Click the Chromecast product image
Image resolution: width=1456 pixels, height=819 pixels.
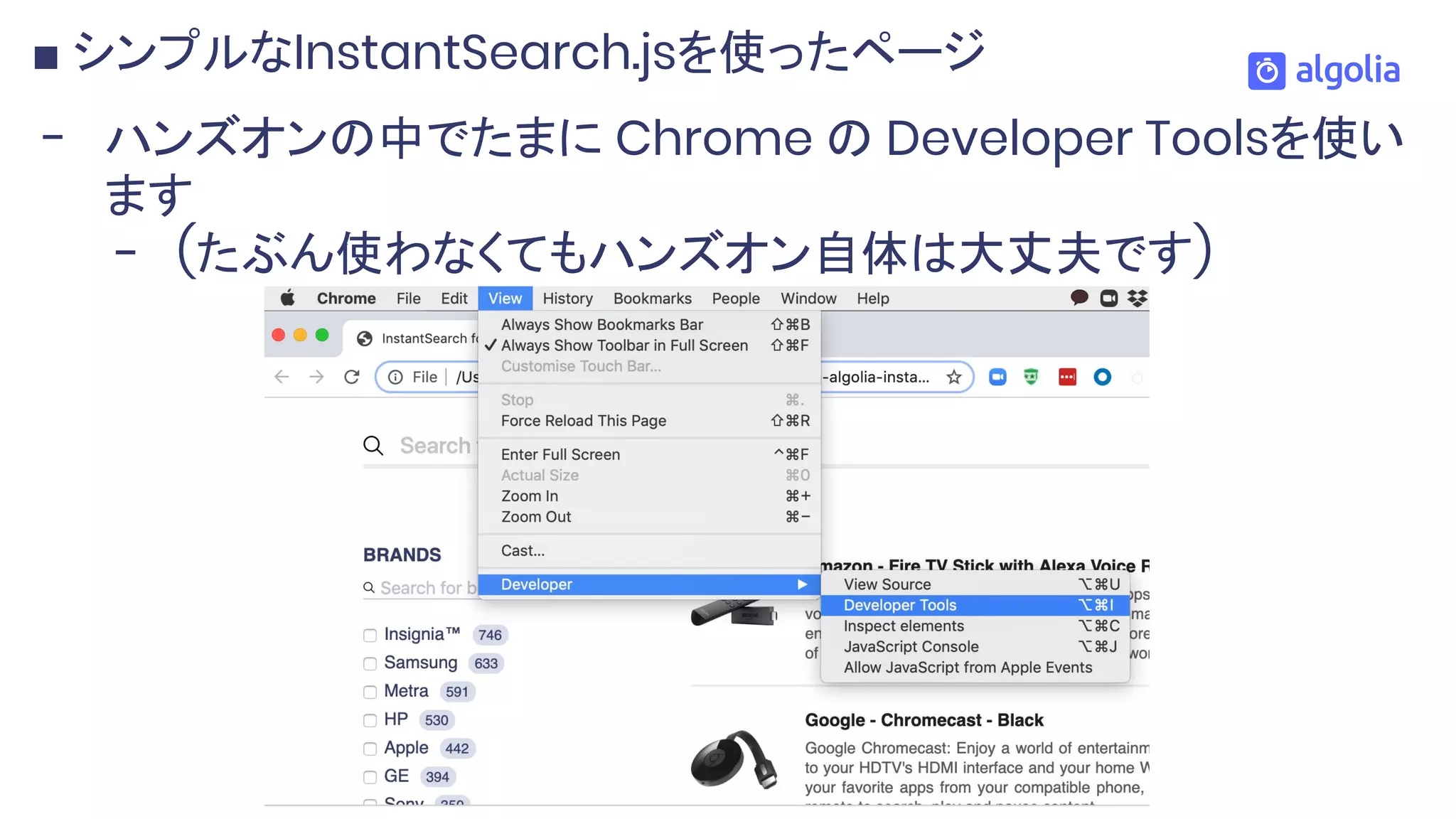[734, 759]
